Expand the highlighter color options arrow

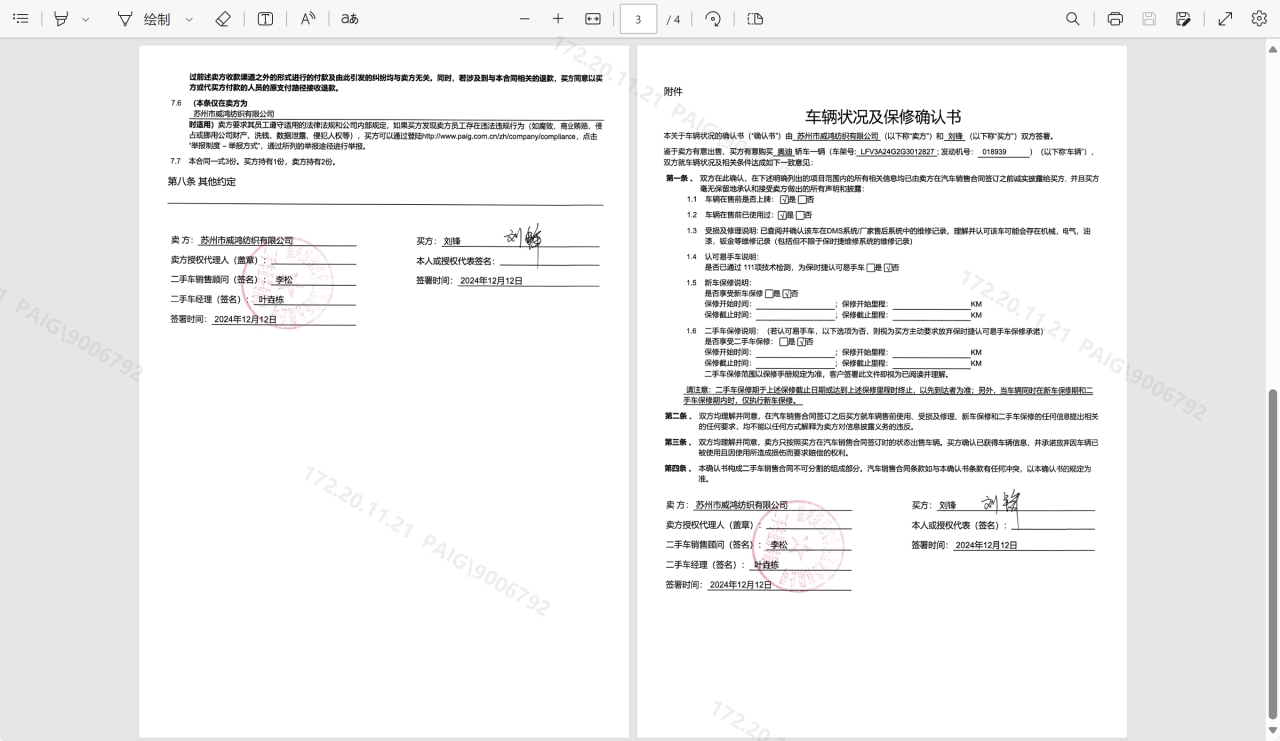(x=85, y=19)
